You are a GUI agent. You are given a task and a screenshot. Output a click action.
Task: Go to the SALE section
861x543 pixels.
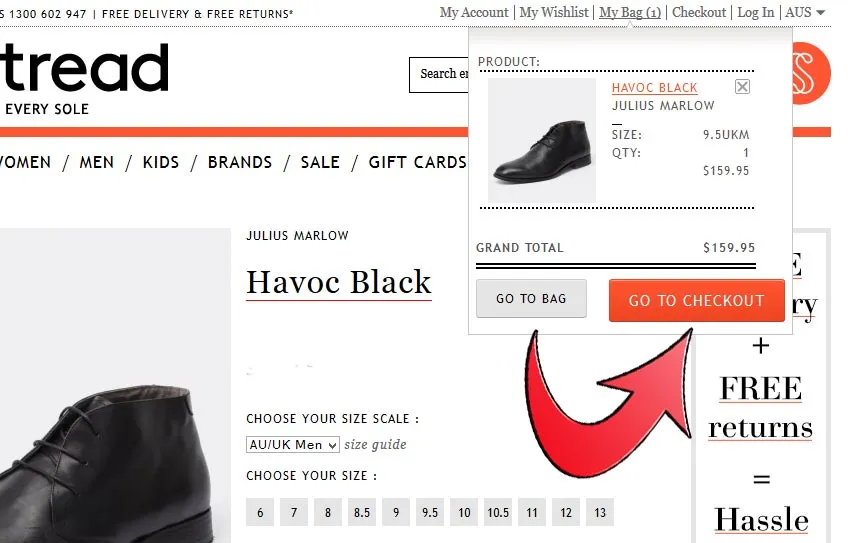pyautogui.click(x=320, y=163)
